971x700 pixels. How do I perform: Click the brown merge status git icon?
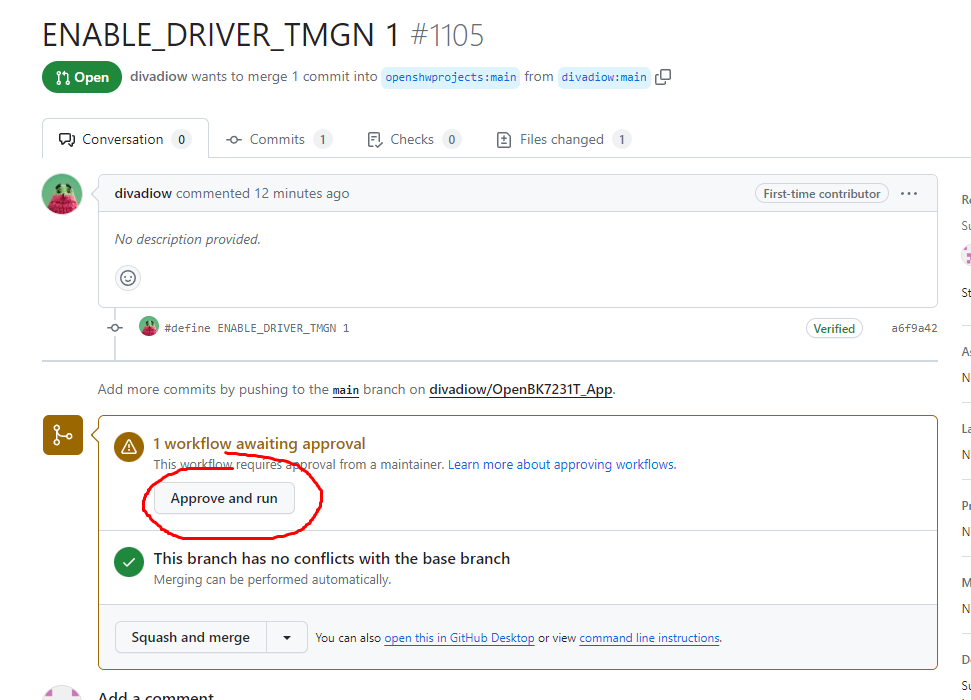[x=63, y=435]
